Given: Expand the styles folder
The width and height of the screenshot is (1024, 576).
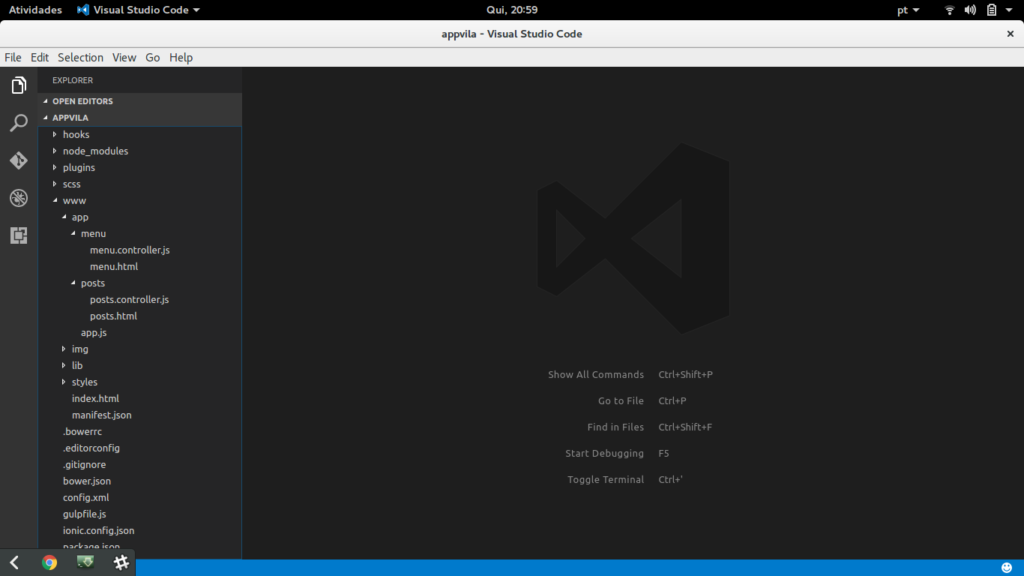Looking at the screenshot, I should click(x=84, y=382).
